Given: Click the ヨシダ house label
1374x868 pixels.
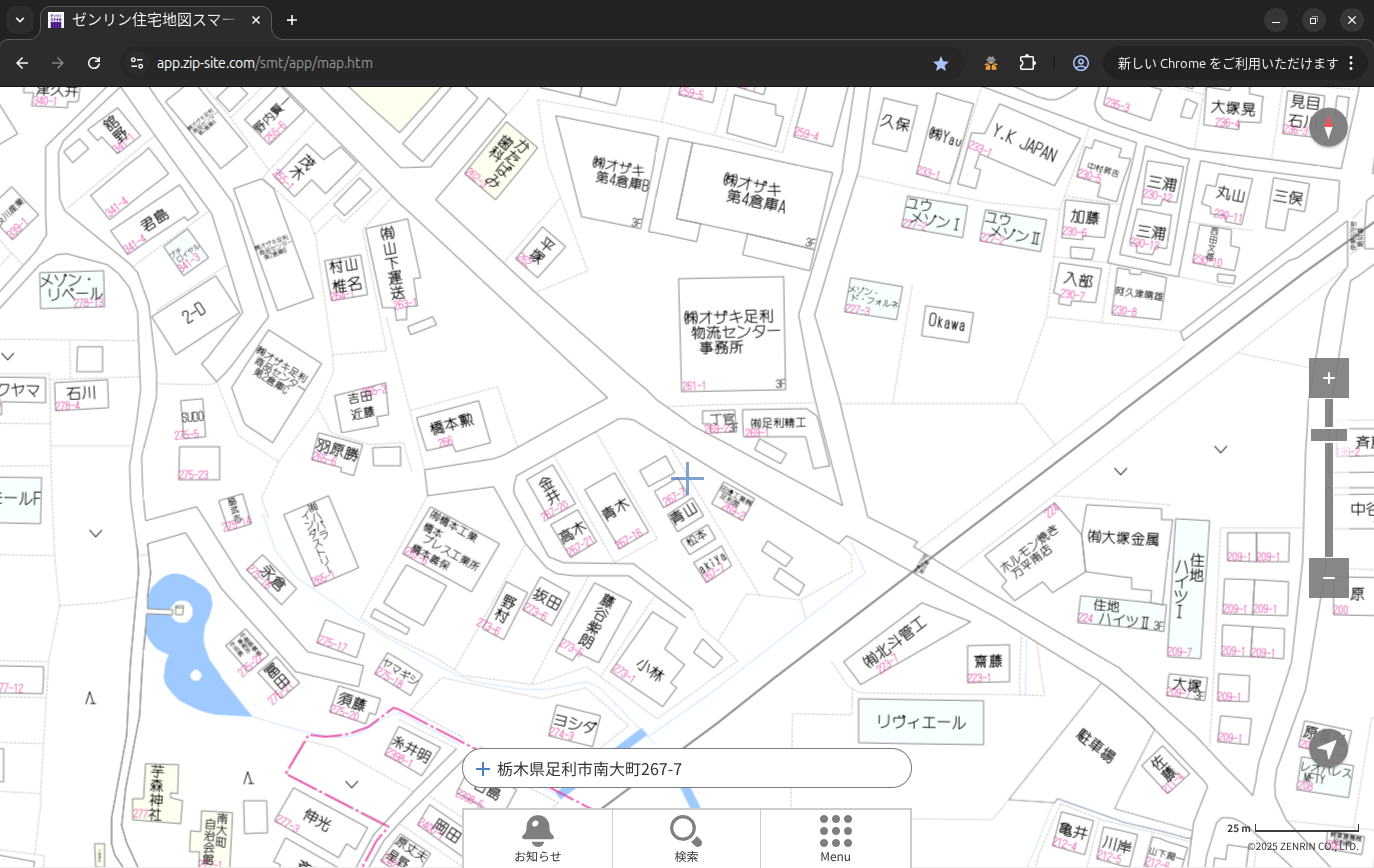Looking at the screenshot, I should click(575, 724).
